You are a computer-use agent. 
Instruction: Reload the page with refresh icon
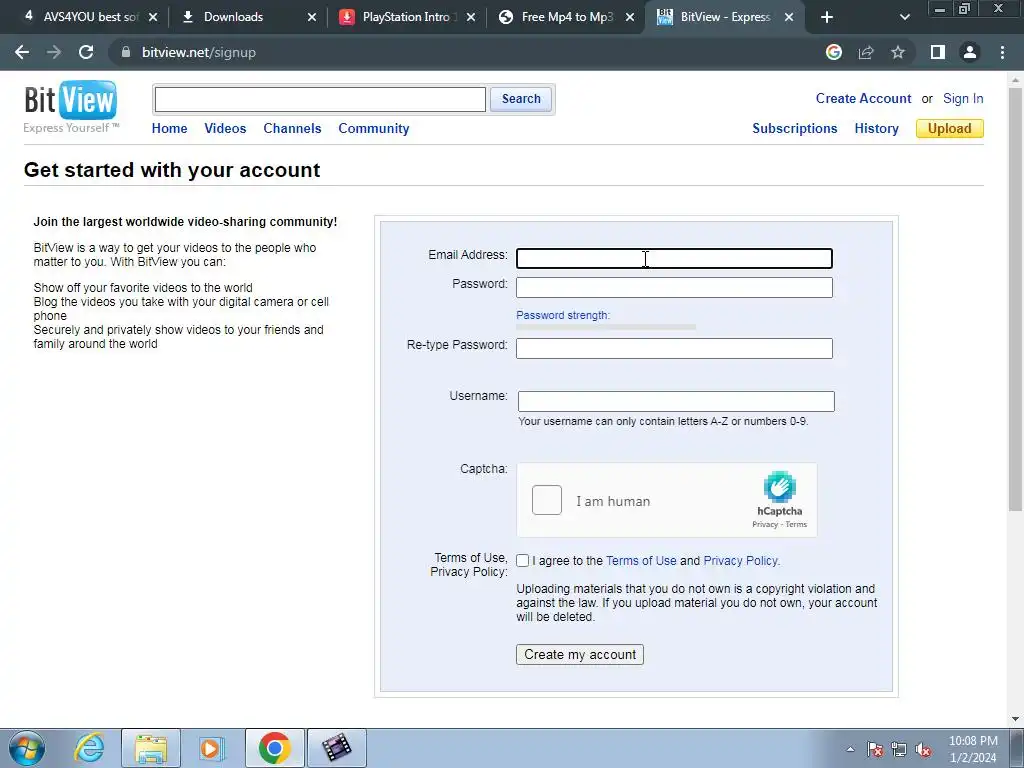pos(86,52)
